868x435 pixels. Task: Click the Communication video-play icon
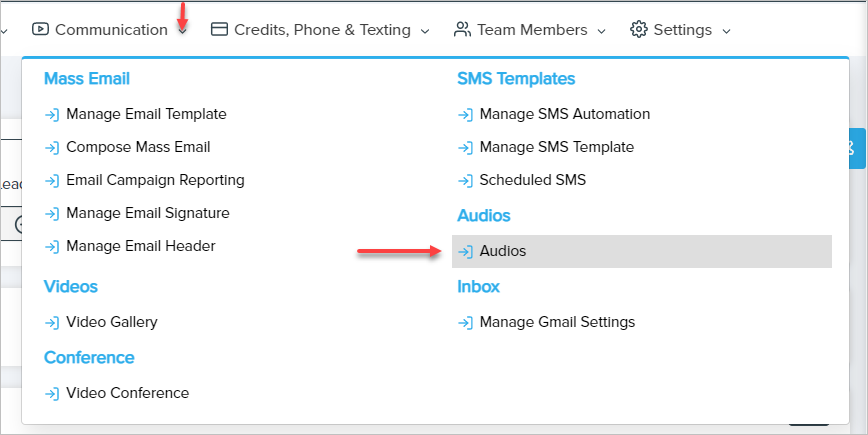pos(41,30)
